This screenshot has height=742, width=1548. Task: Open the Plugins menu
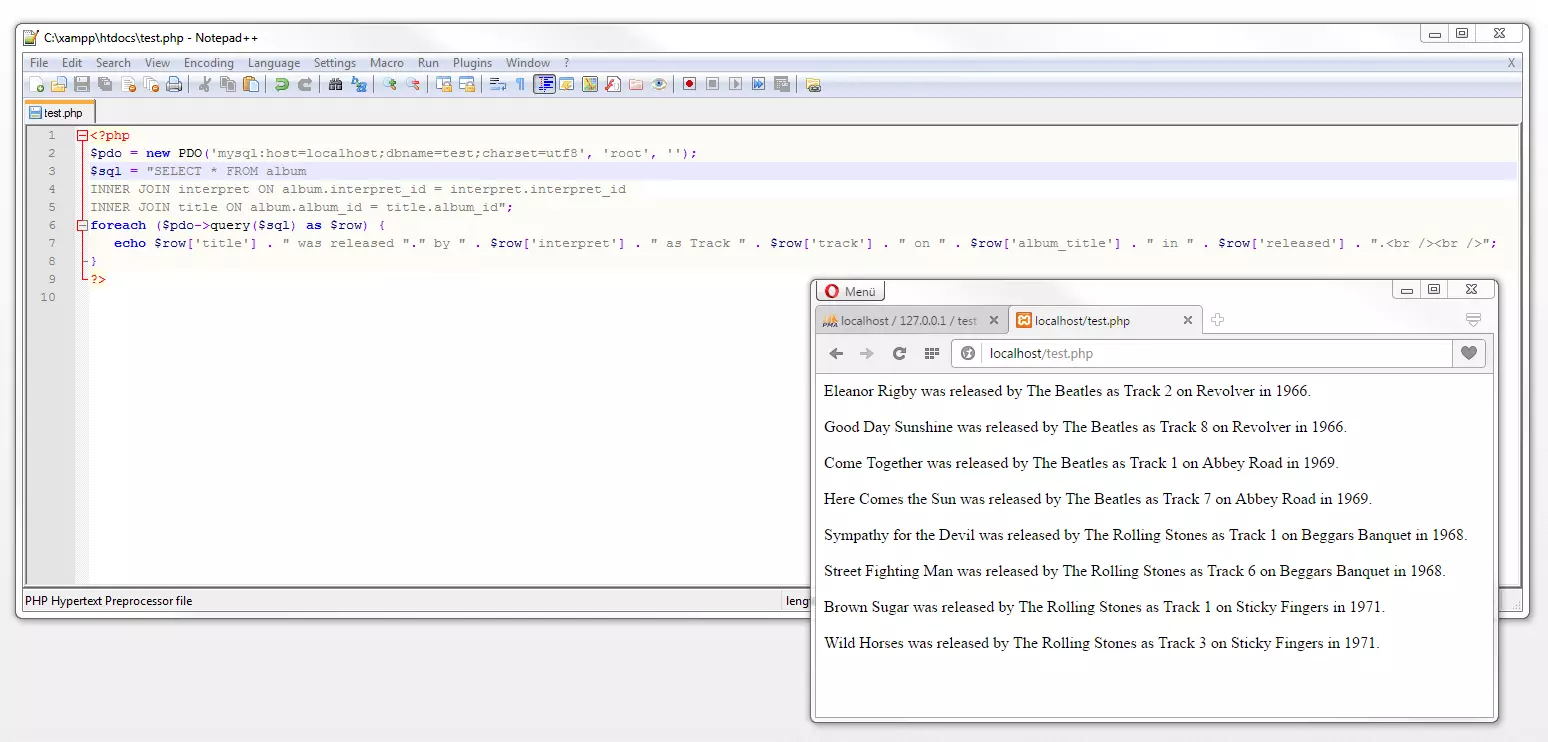coord(472,63)
